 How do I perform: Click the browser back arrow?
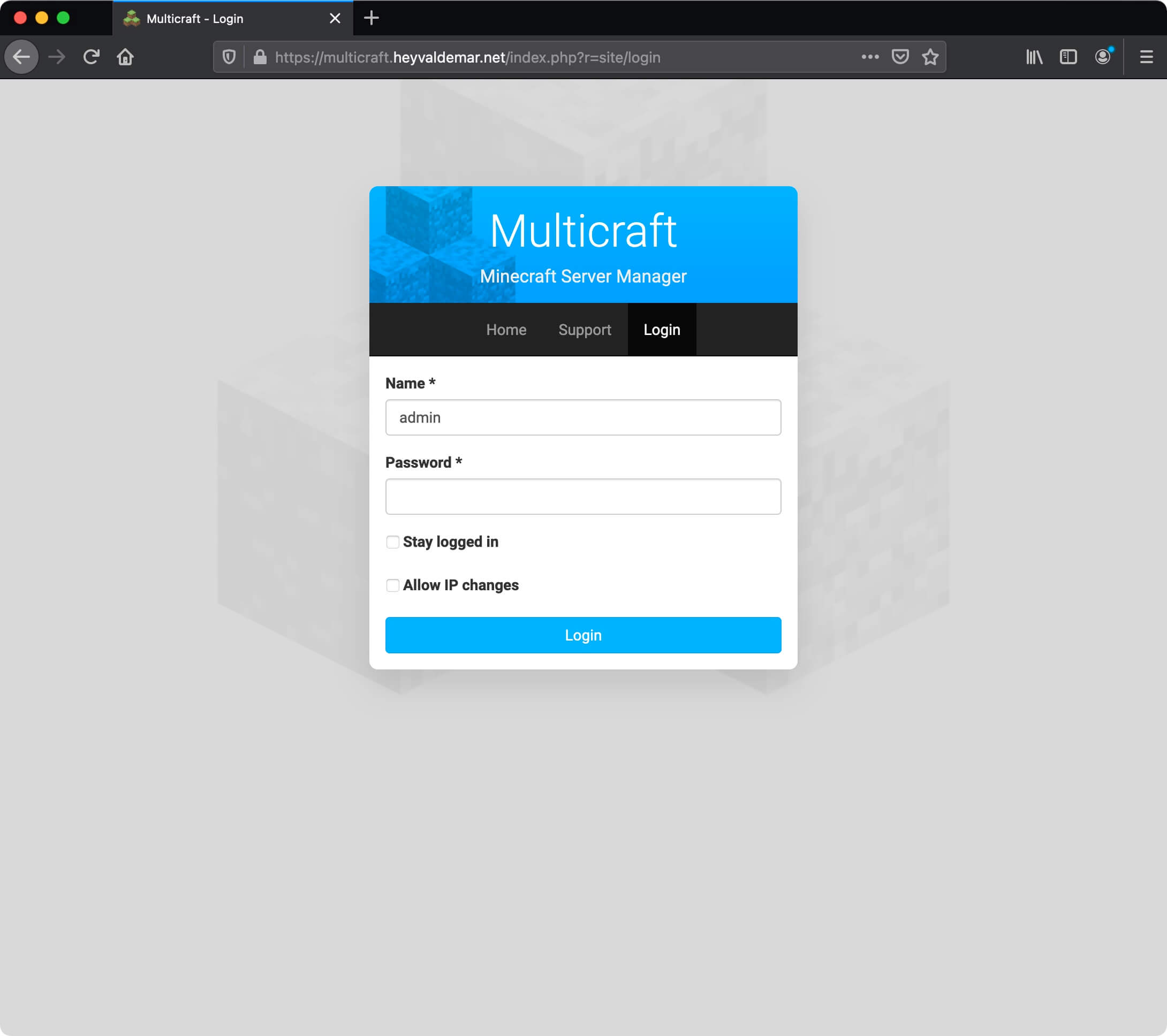(x=22, y=56)
